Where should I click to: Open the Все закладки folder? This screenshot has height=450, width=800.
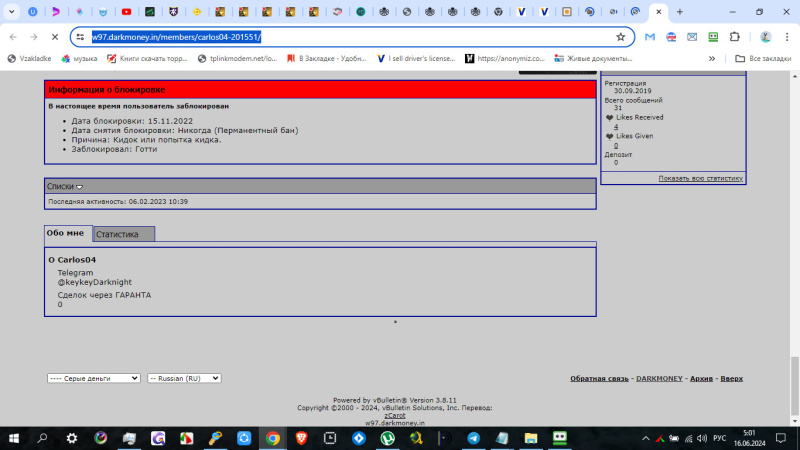tap(763, 59)
